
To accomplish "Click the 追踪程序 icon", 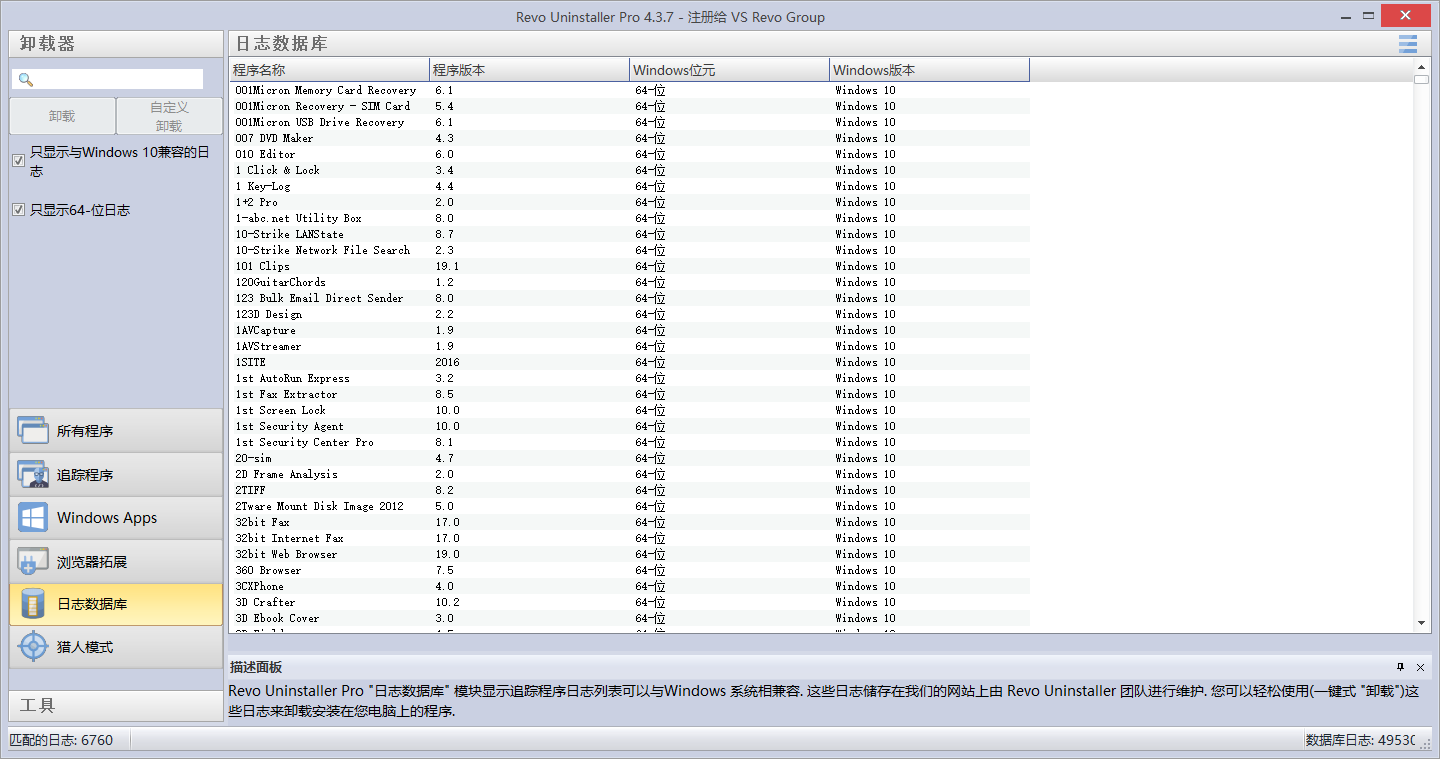I will click(33, 474).
